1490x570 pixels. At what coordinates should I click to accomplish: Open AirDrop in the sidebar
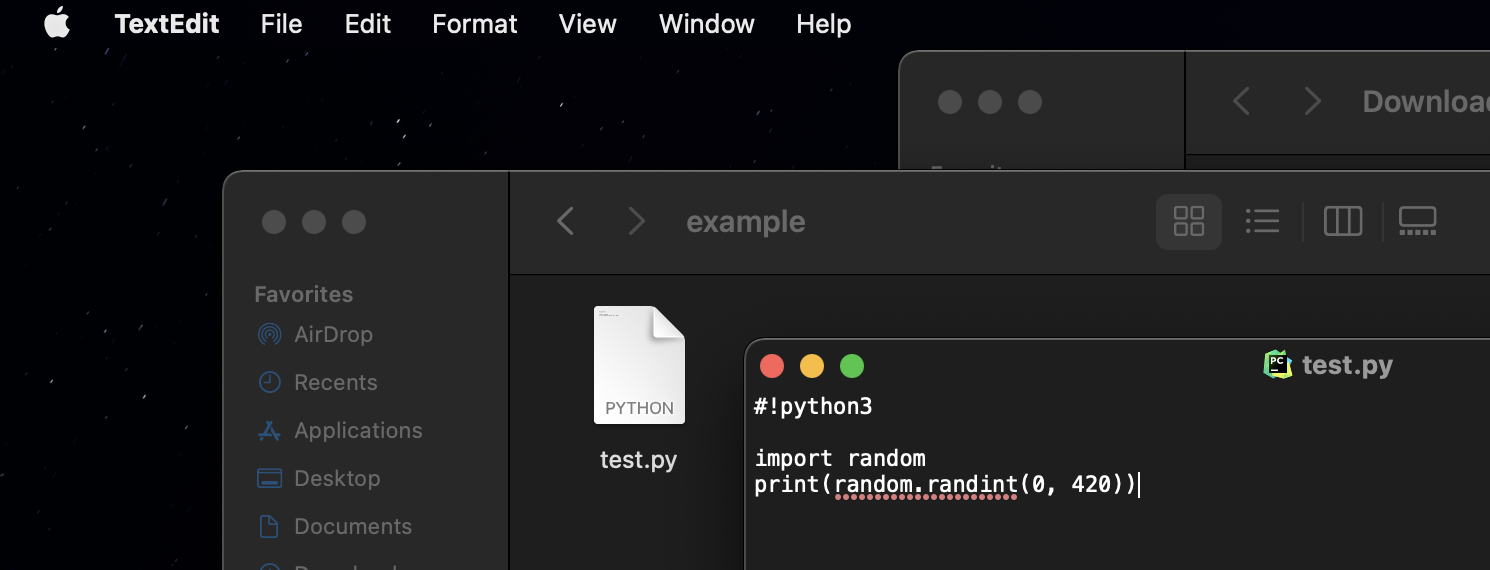pos(333,334)
